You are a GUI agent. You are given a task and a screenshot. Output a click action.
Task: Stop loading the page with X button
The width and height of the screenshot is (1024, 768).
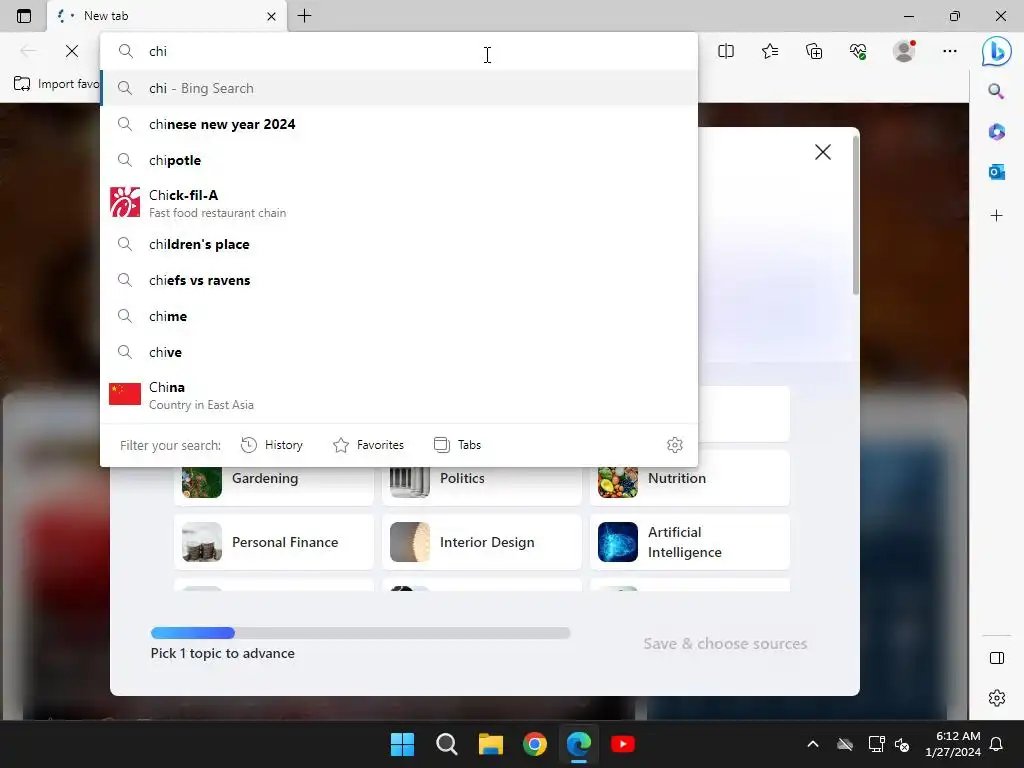coord(72,51)
